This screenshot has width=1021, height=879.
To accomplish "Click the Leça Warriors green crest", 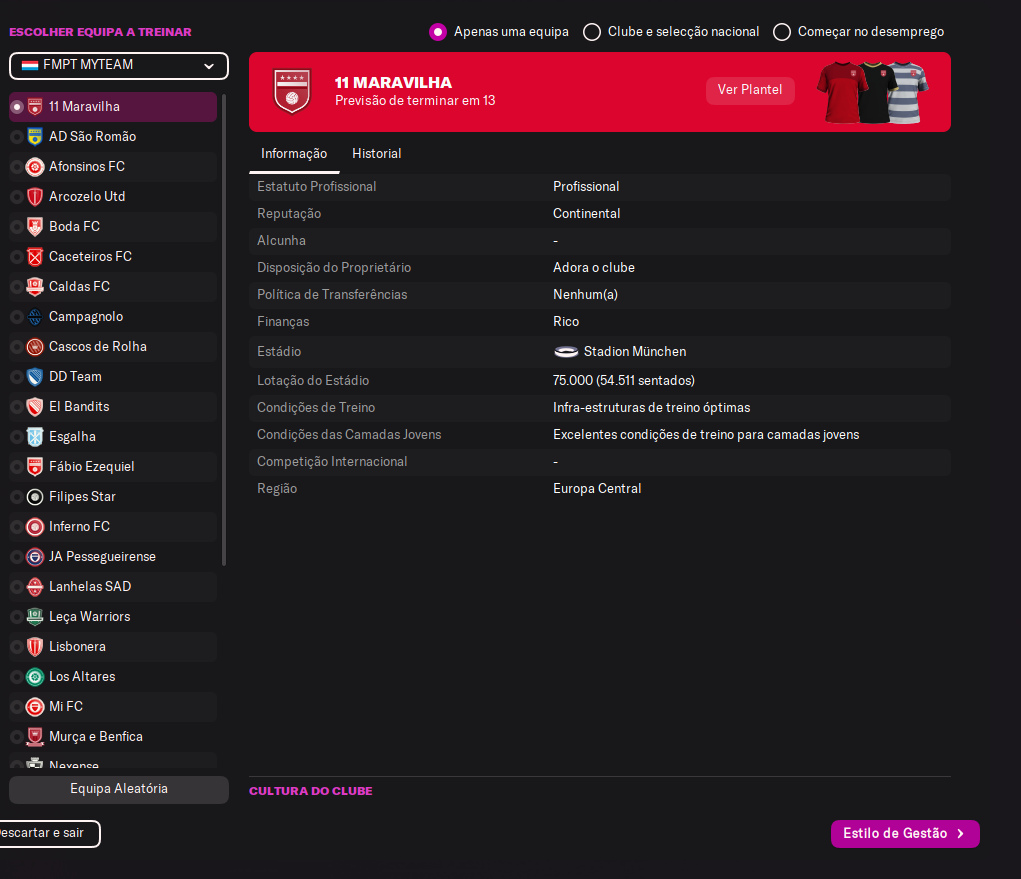I will (x=35, y=617).
